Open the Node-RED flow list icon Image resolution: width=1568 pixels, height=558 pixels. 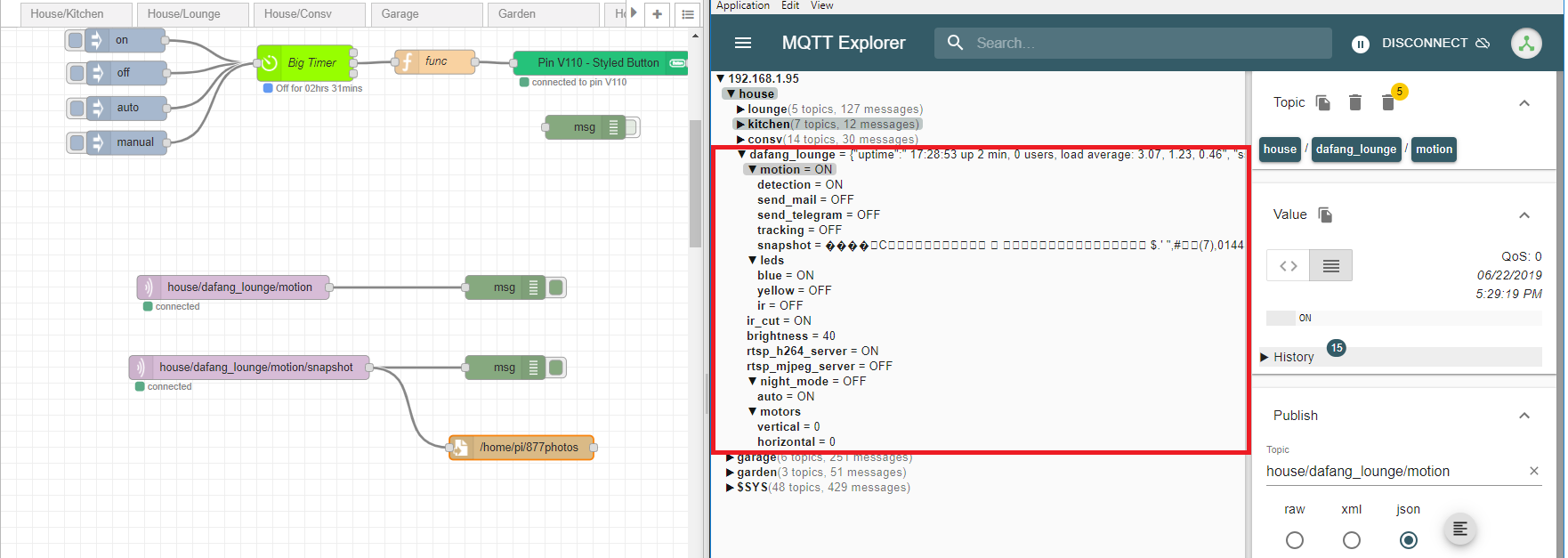688,14
